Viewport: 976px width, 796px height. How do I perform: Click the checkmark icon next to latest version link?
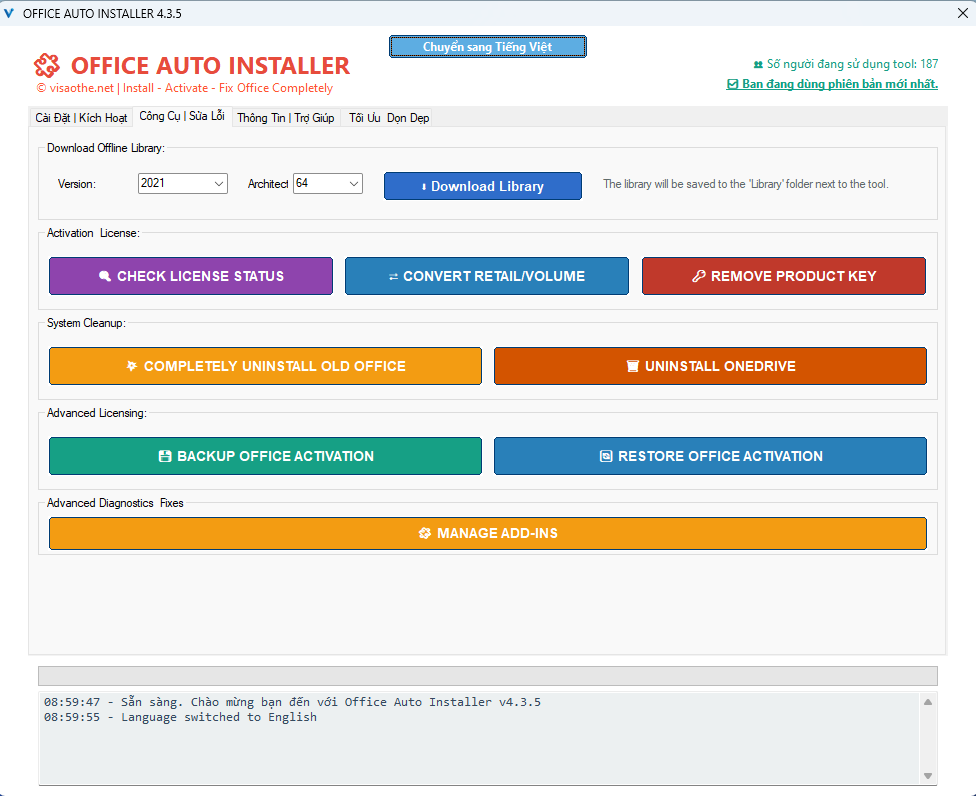(733, 84)
